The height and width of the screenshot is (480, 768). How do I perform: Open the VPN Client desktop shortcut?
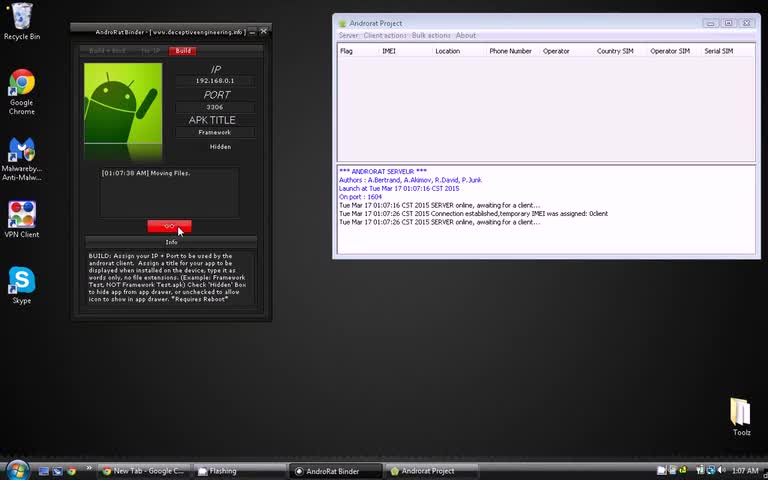coord(22,219)
